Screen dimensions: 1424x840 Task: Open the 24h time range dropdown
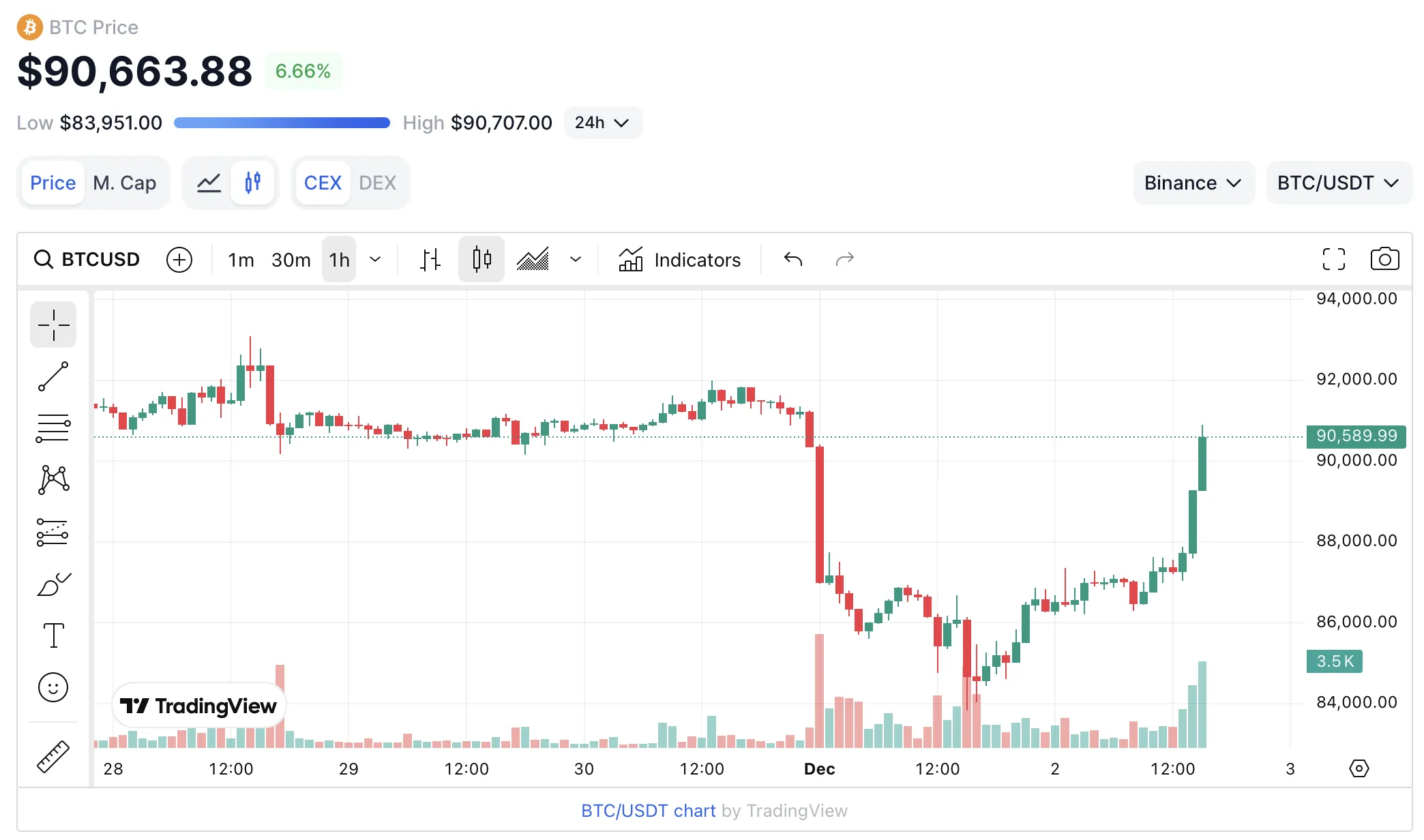[x=602, y=123]
